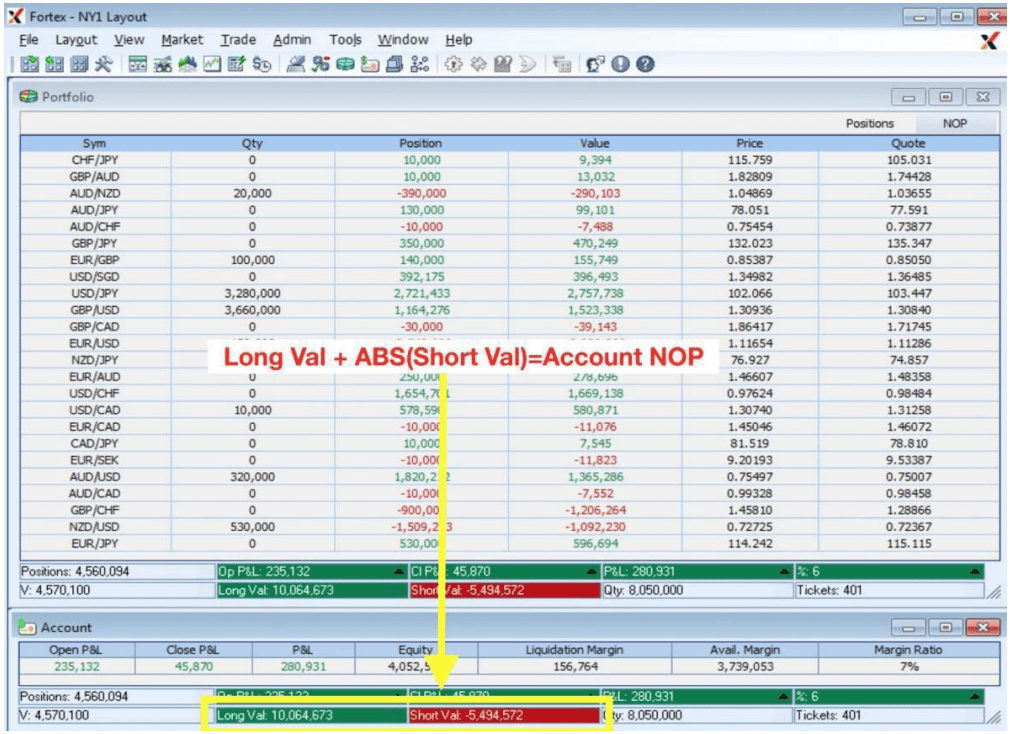Sort by the Qty column header
This screenshot has width=1010, height=734.
pyautogui.click(x=252, y=144)
